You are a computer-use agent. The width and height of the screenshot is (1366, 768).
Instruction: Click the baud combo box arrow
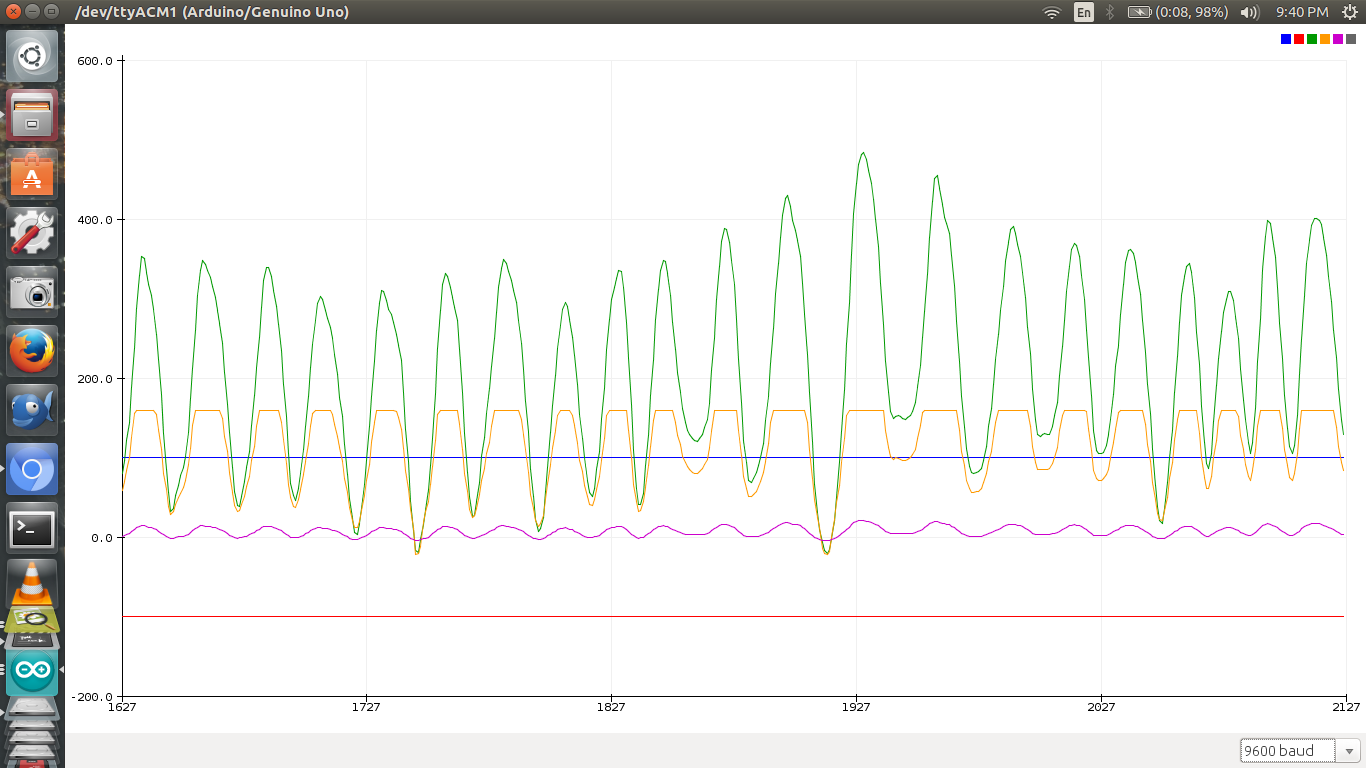point(1350,751)
